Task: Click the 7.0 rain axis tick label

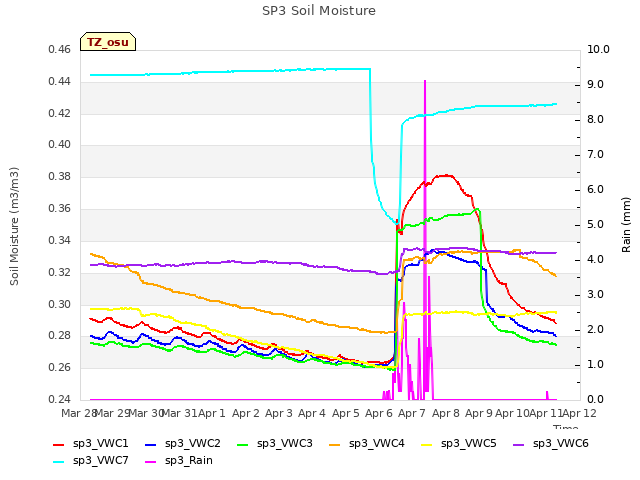Action: [595, 155]
